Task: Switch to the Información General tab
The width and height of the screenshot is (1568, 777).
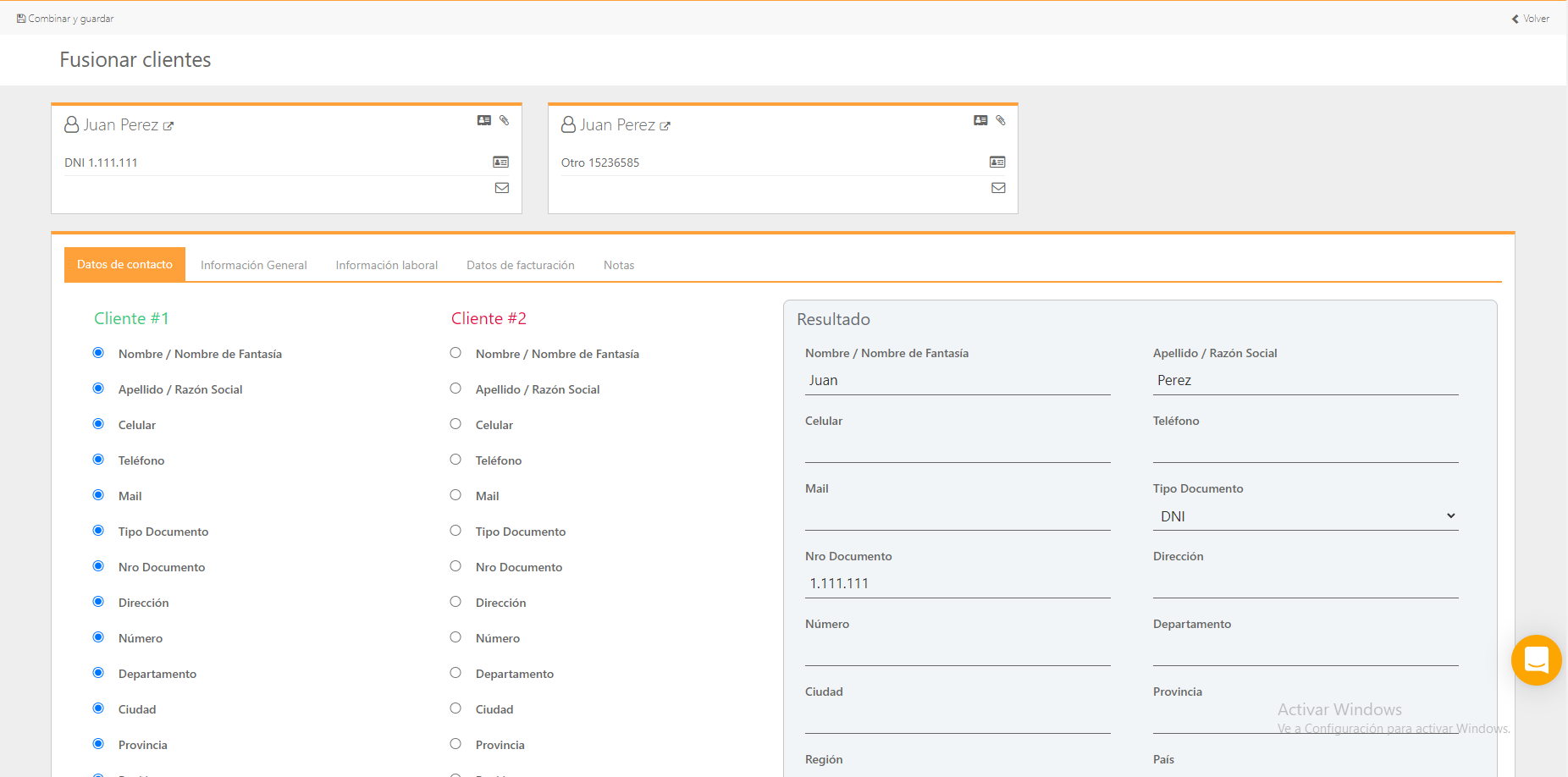Action: [253, 265]
